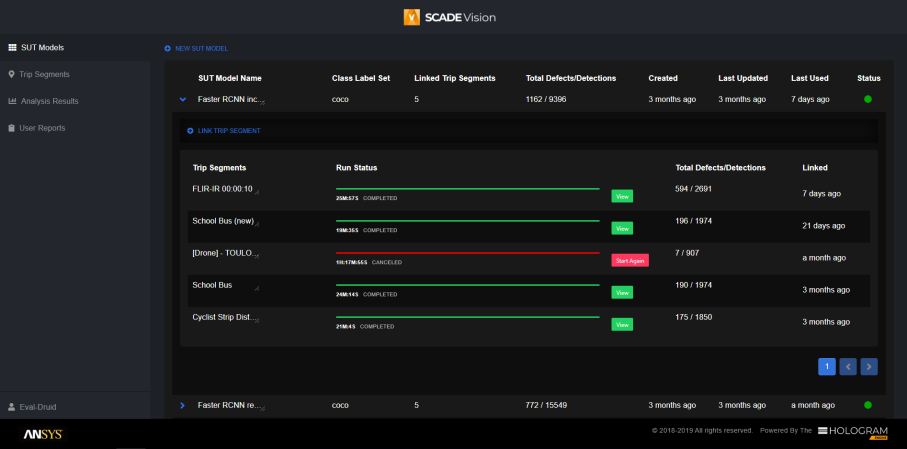Click the FLIR-IR 00:00:10 segment name
The image size is (907, 449).
[x=223, y=189]
